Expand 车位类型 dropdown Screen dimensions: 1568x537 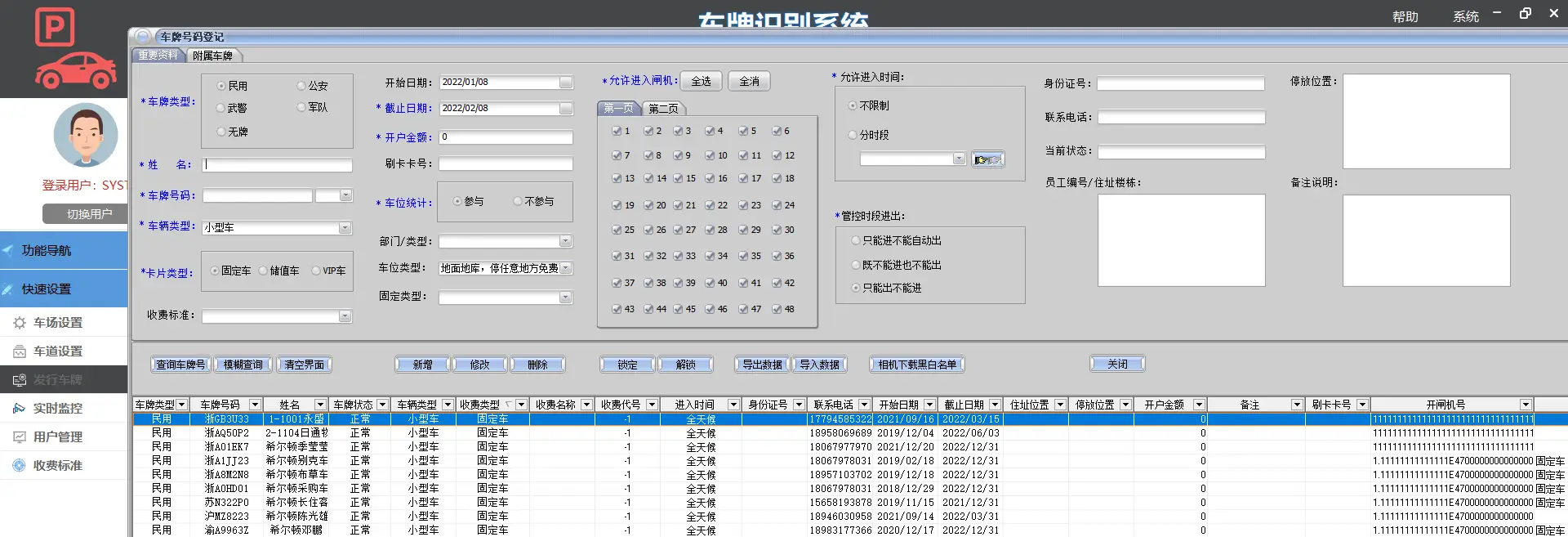click(565, 268)
